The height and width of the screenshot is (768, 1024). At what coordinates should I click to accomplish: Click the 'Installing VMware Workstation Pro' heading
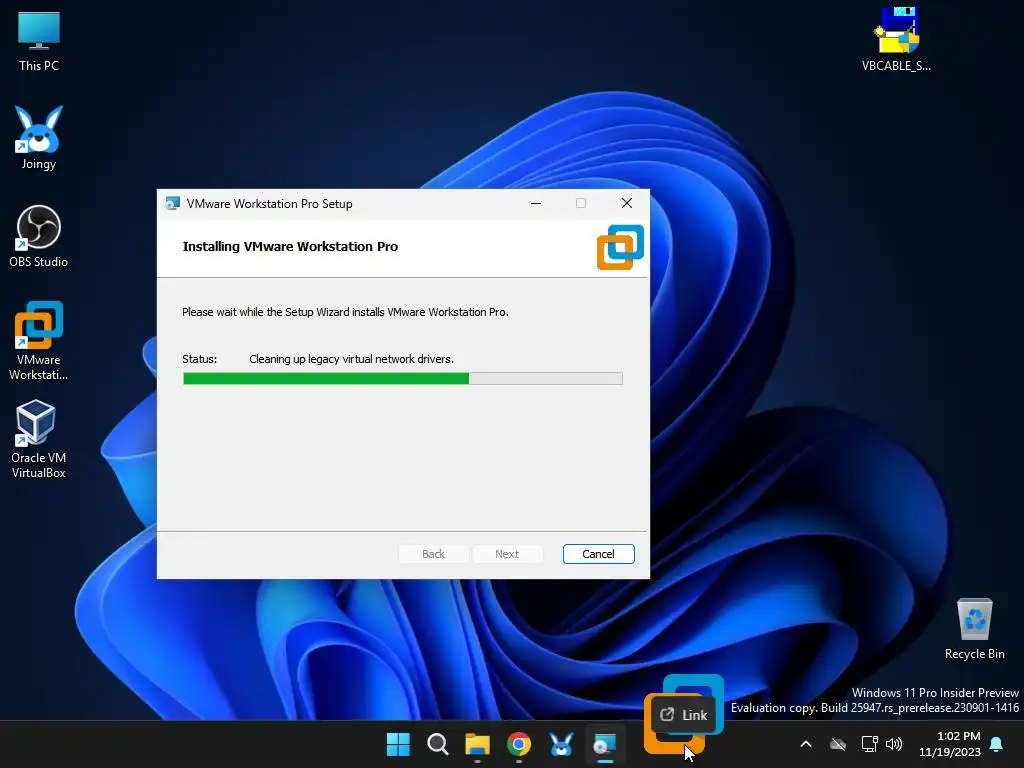pyautogui.click(x=290, y=247)
